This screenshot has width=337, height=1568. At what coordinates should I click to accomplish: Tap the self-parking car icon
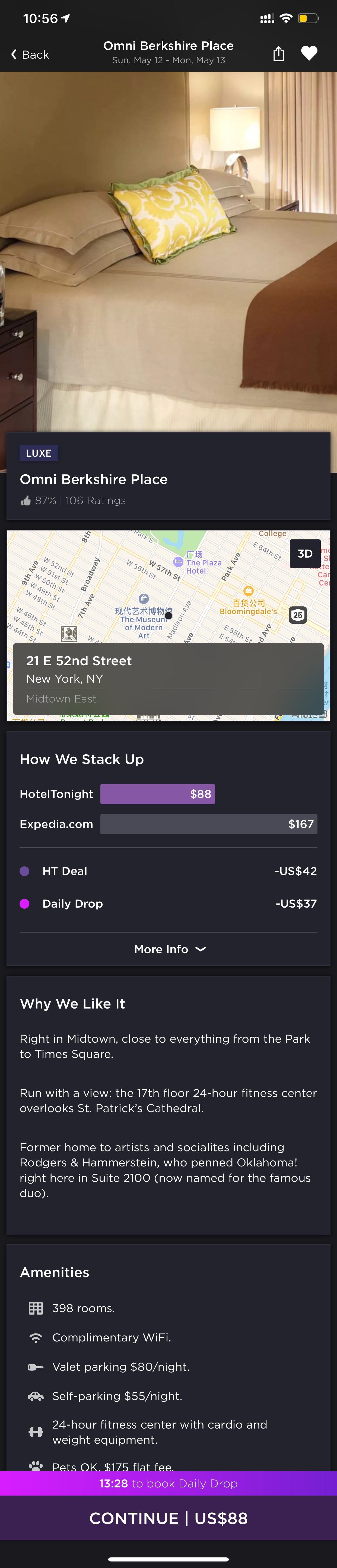(36, 1396)
